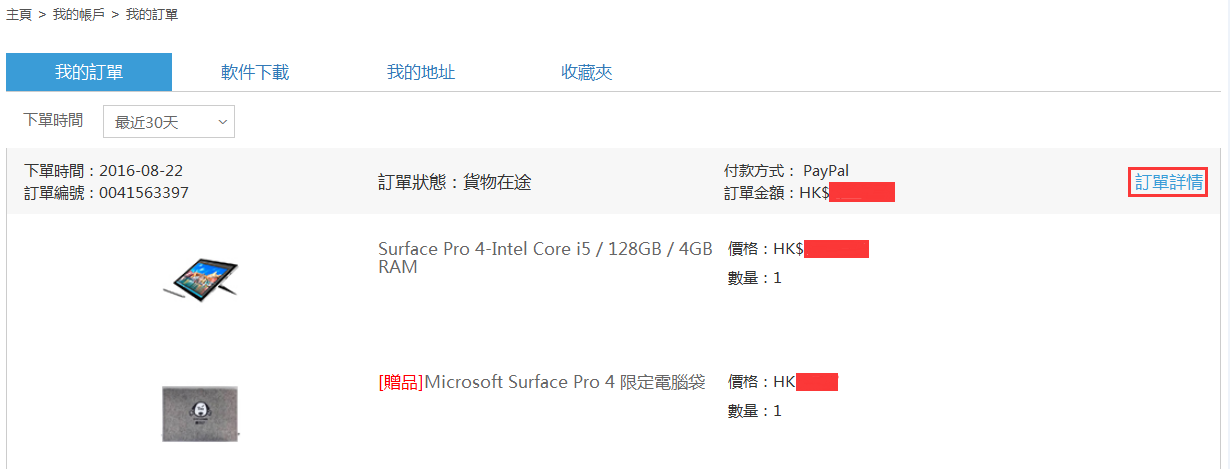Click the 訂單狀態：貨物在途 status text
Viewport: 1230px width, 469px height.
point(455,182)
